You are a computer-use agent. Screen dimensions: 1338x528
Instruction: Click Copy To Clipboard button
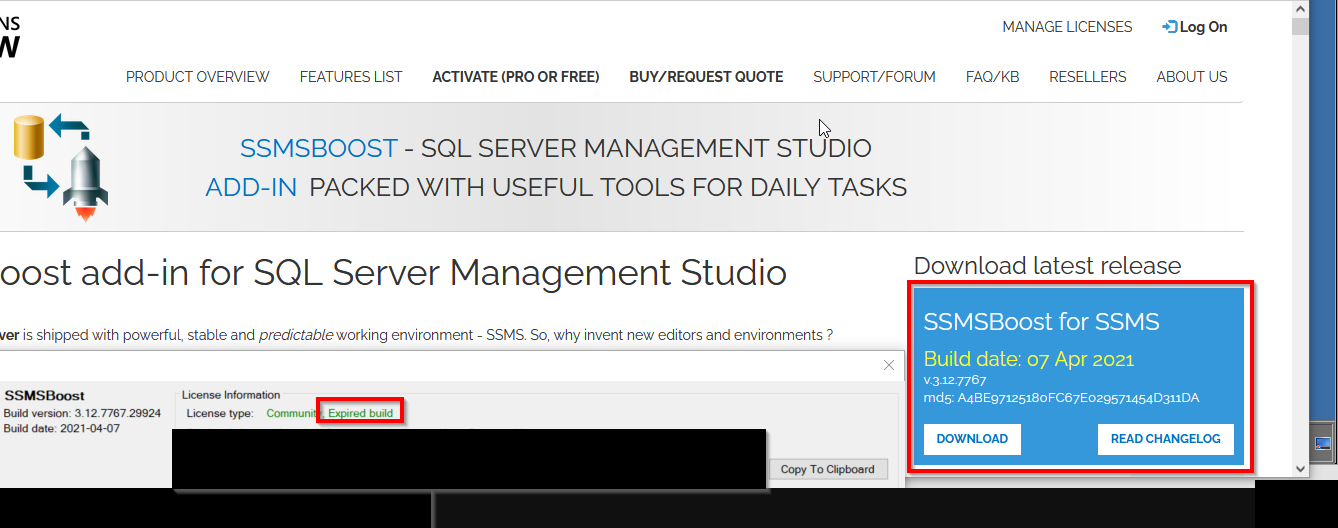827,469
